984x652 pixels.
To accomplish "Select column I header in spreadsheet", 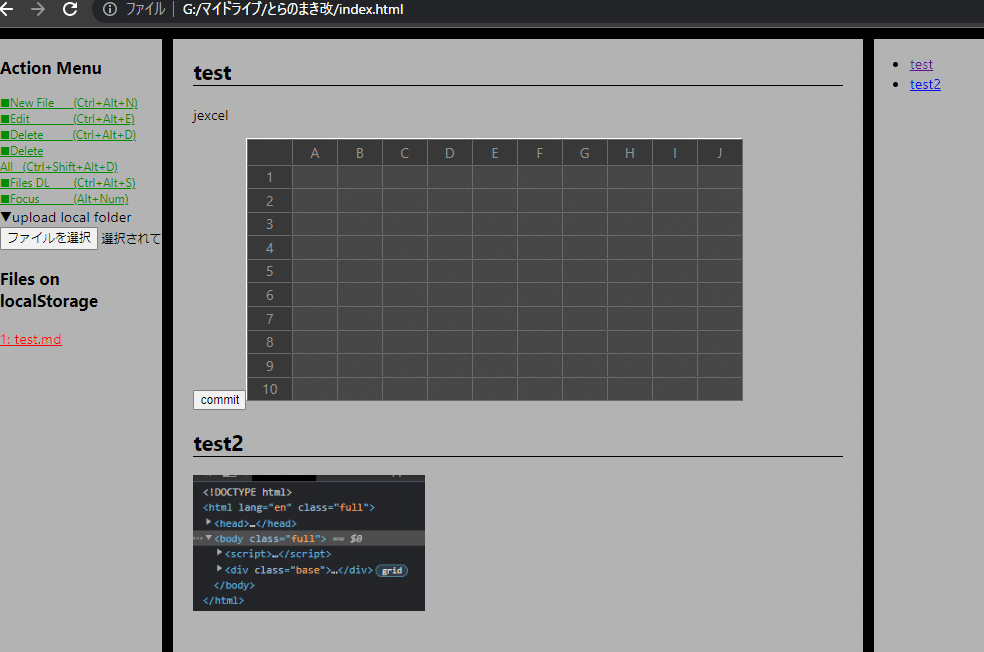I will pos(675,153).
